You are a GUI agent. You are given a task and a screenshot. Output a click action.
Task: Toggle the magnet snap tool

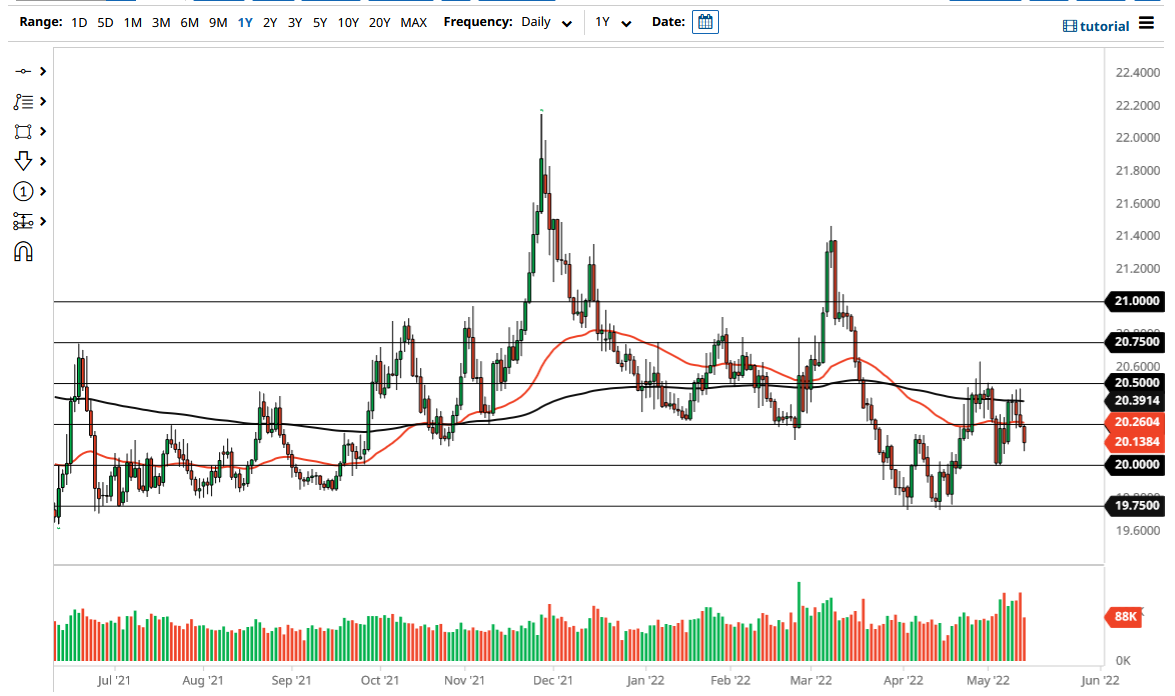point(22,250)
